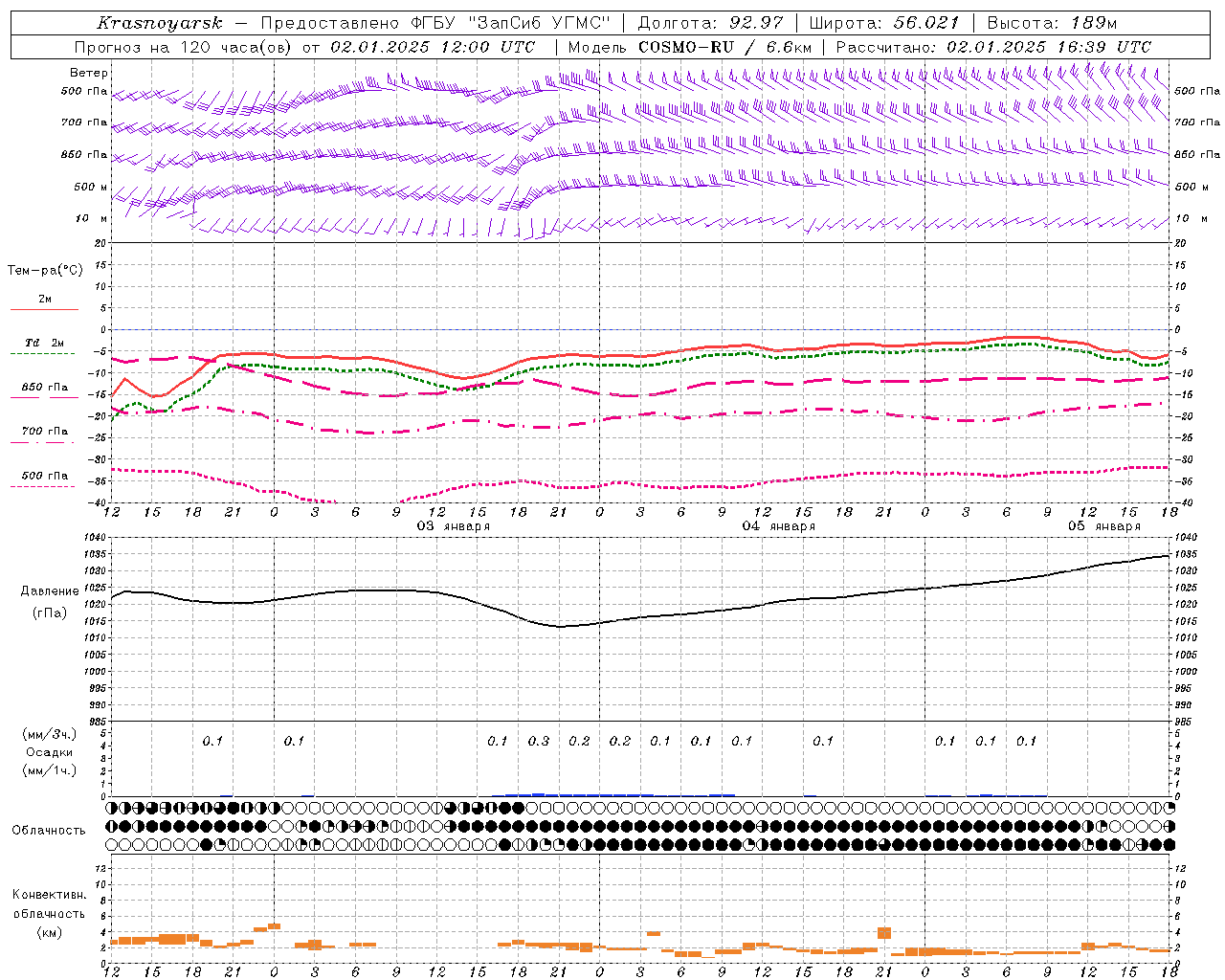Click the '(мм/3ч.)' precipitation unit label

50,734
